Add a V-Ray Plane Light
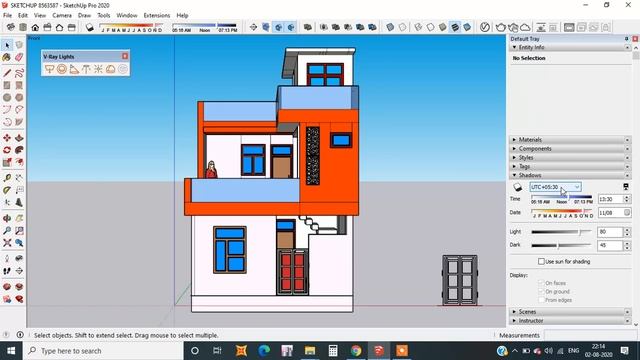 49,69
